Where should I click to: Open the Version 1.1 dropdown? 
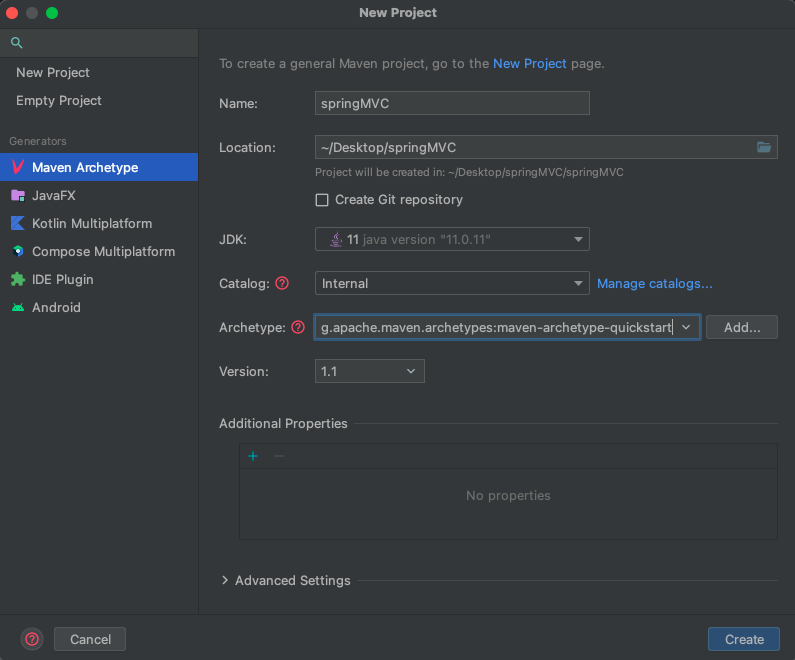[370, 372]
